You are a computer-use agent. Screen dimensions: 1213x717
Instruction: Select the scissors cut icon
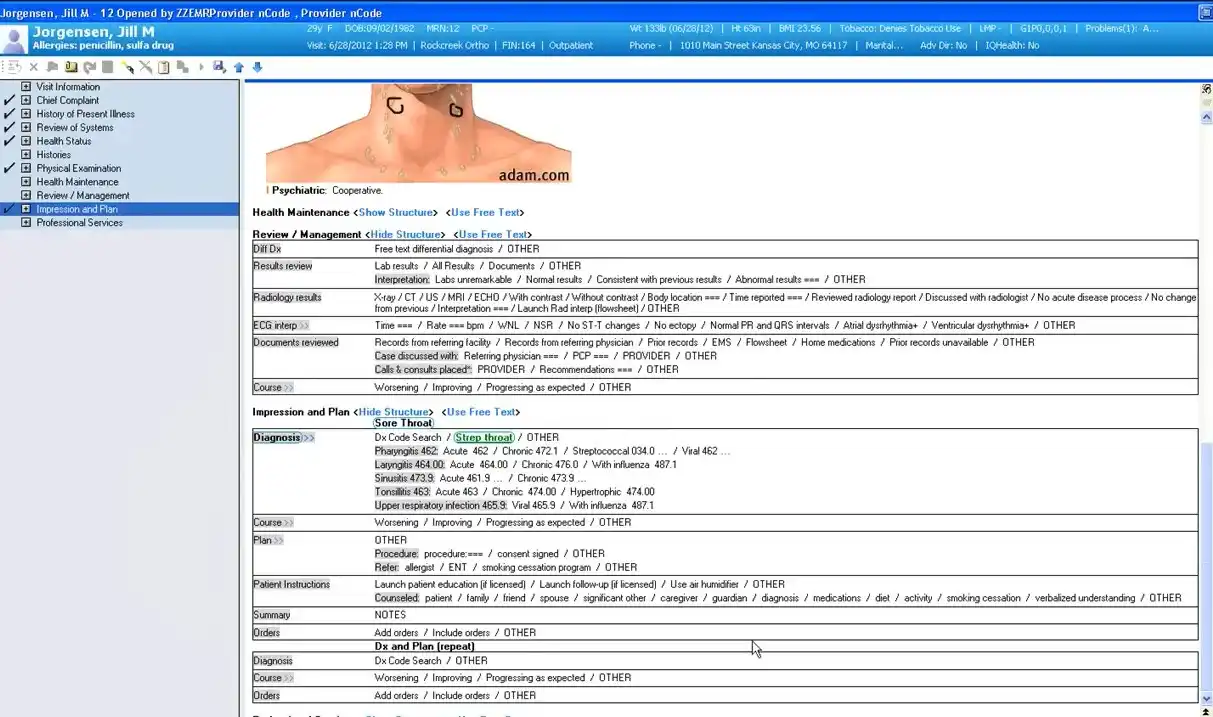pyautogui.click(x=144, y=66)
